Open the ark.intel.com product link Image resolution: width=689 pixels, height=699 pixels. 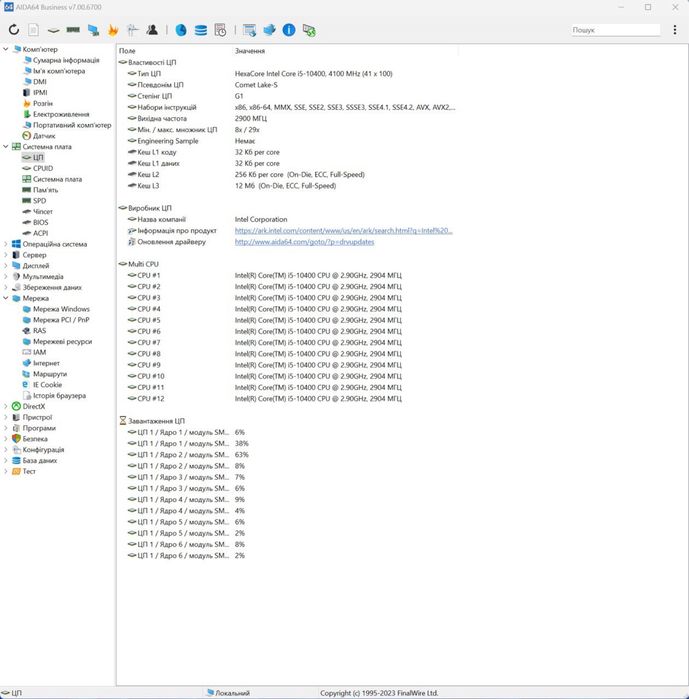pos(344,230)
